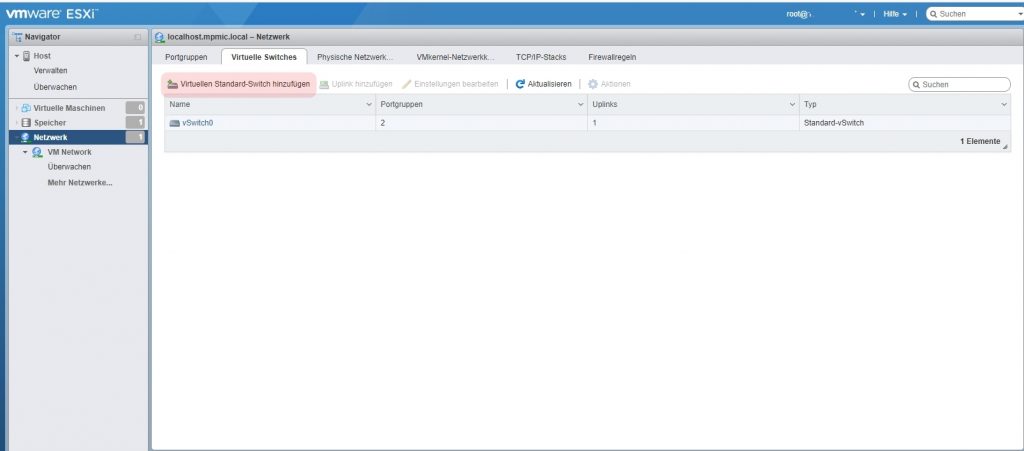The width and height of the screenshot is (1024, 451).
Task: Click the Virtuelle Maschinen count badge
Action: click(135, 108)
